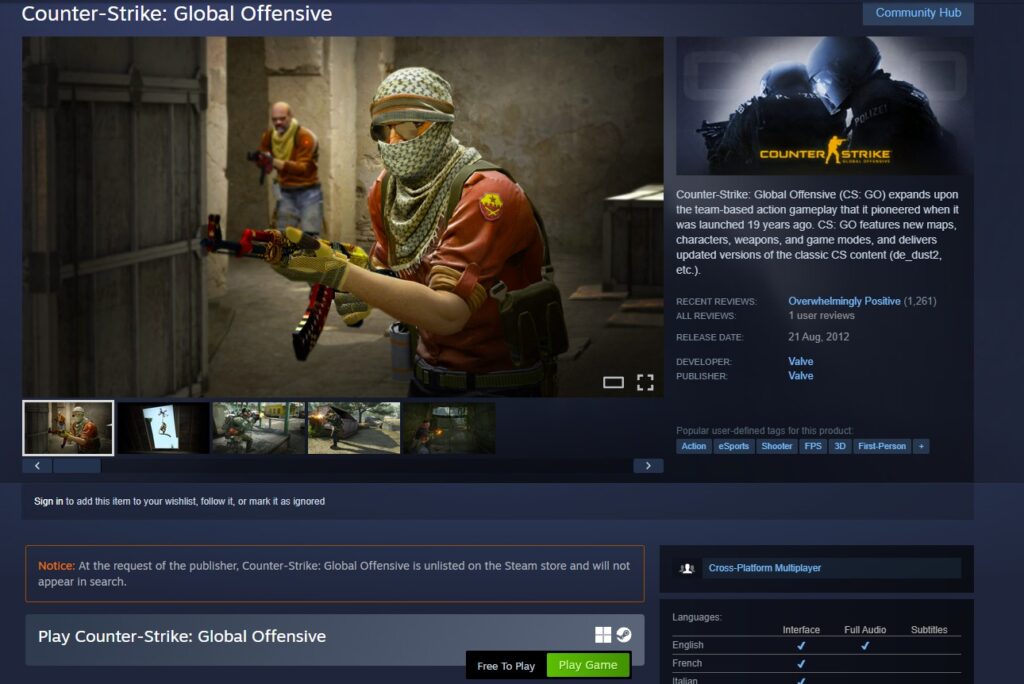Select the Action tag
This screenshot has height=684, width=1024.
pyautogui.click(x=693, y=446)
